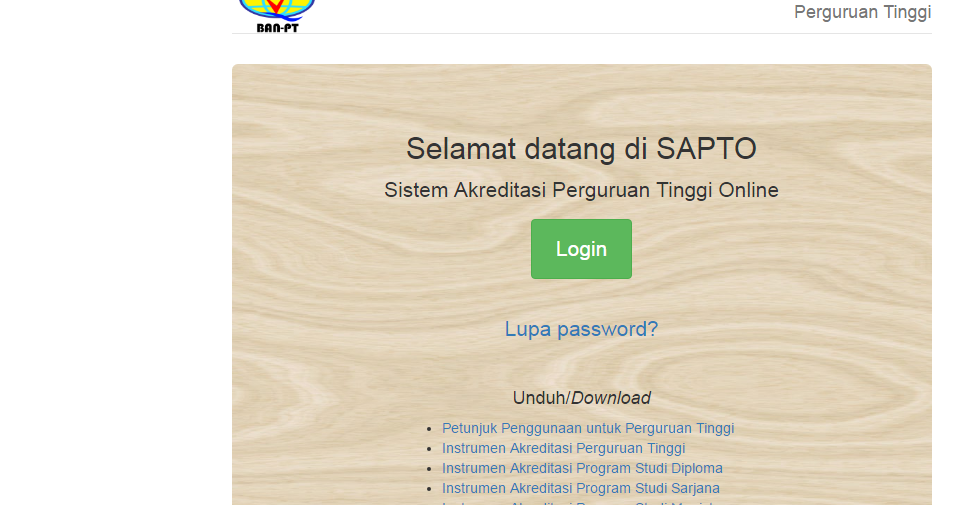This screenshot has width=962, height=505.
Task: Click the Sistem Akreditasi Perguruan Tinggi Online subtitle
Action: click(581, 190)
